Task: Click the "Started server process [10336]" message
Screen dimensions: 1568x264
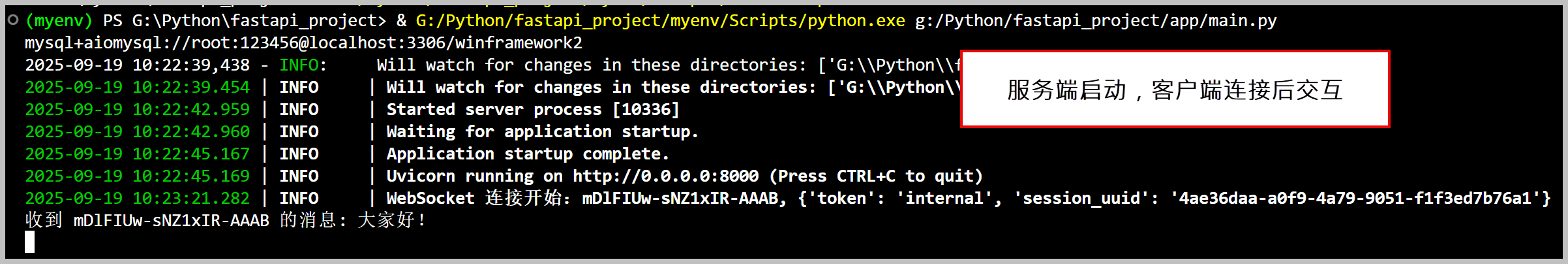Action: pyautogui.click(x=533, y=110)
